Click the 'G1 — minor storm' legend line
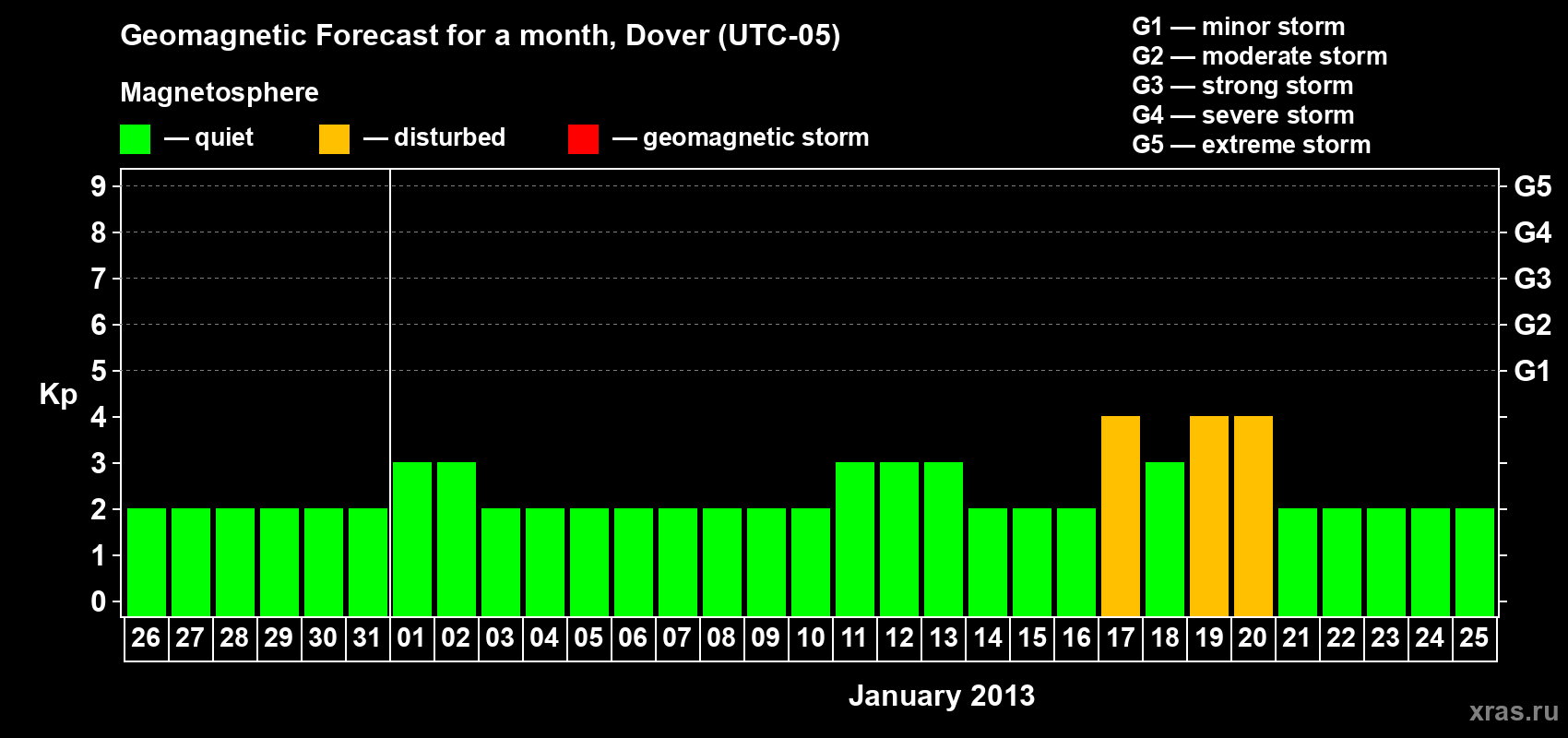The image size is (1568, 738). pyautogui.click(x=1239, y=27)
